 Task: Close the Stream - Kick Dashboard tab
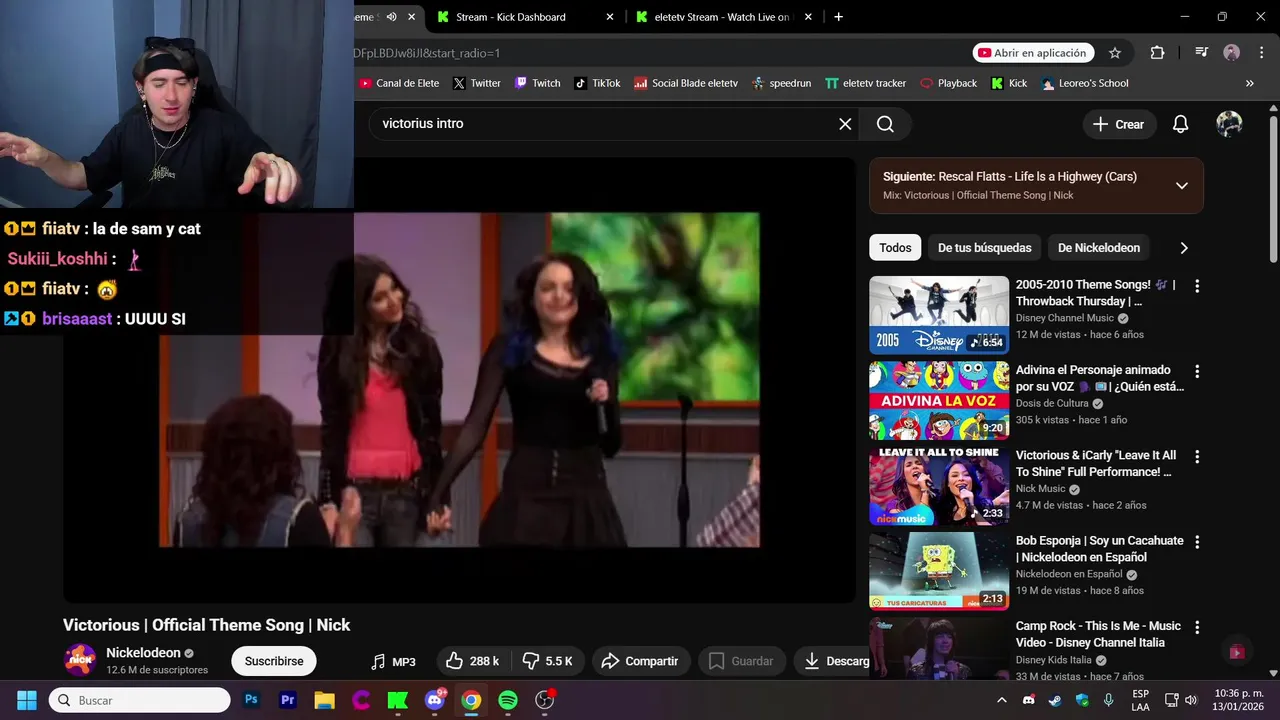[x=610, y=17]
